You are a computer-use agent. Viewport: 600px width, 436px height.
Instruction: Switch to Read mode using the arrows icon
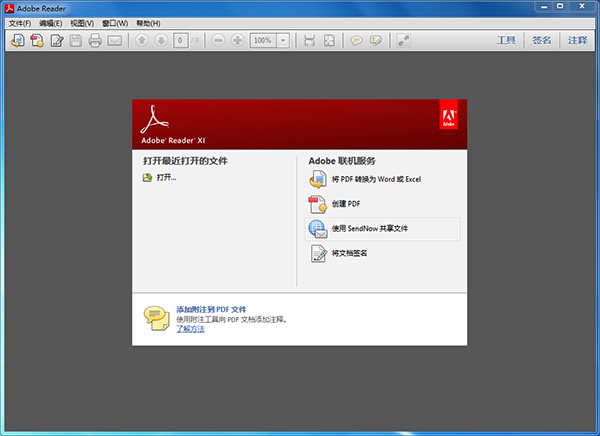403,41
